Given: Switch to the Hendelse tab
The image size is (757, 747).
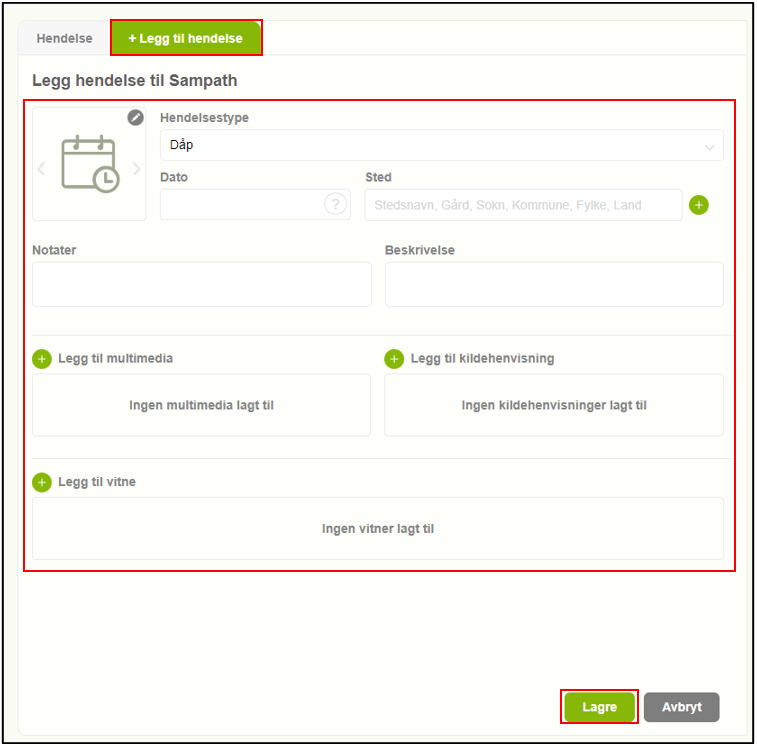Looking at the screenshot, I should 64,39.
